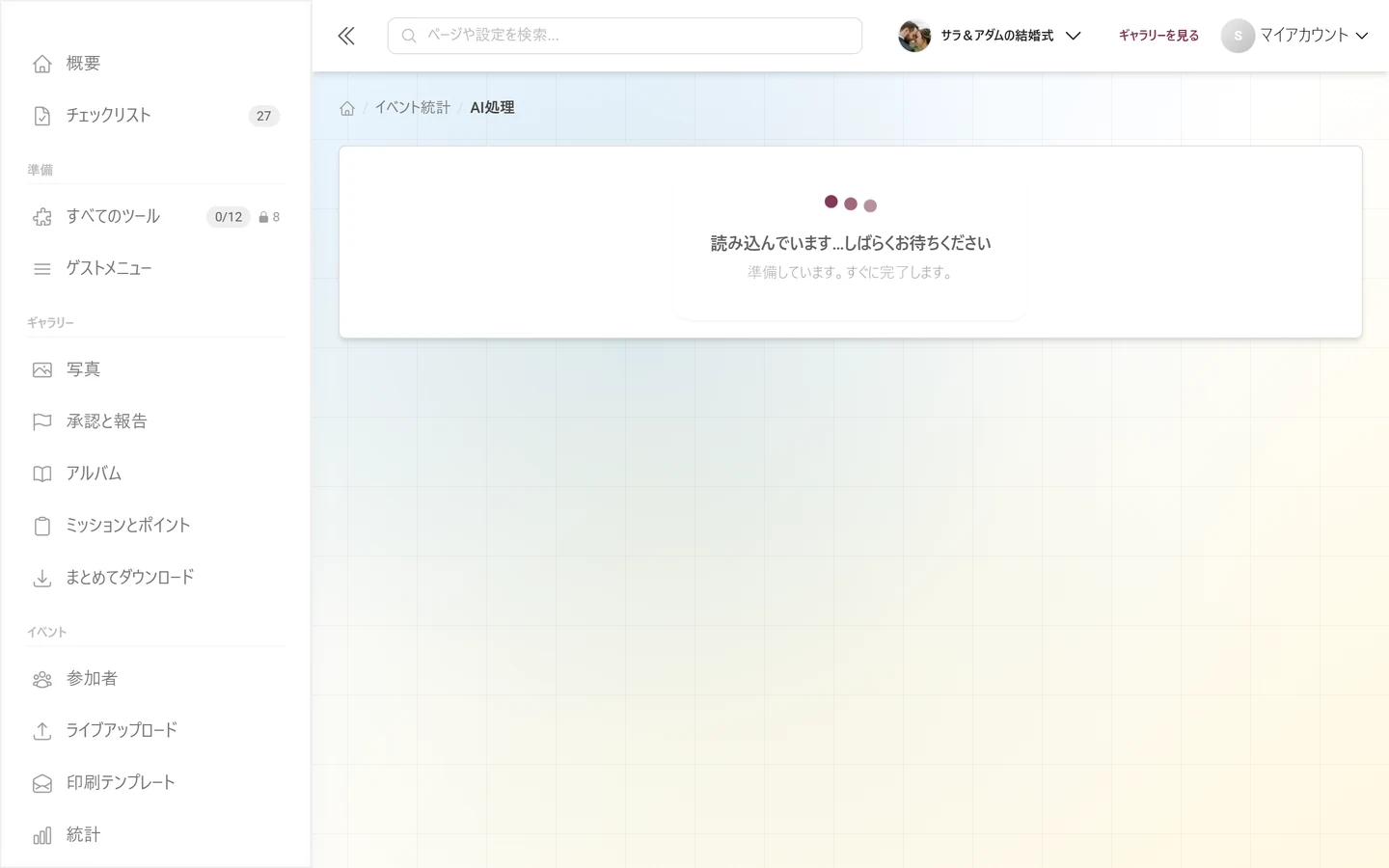Click the envelope icon beside 印刷テンプレート

[42, 783]
